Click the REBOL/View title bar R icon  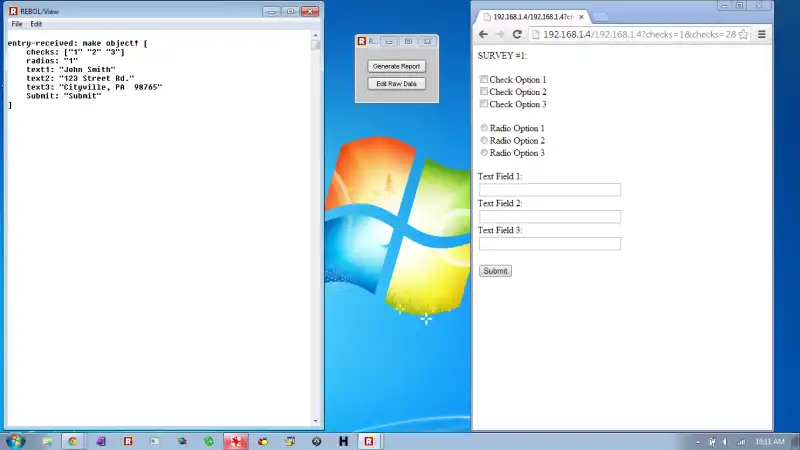click(13, 11)
